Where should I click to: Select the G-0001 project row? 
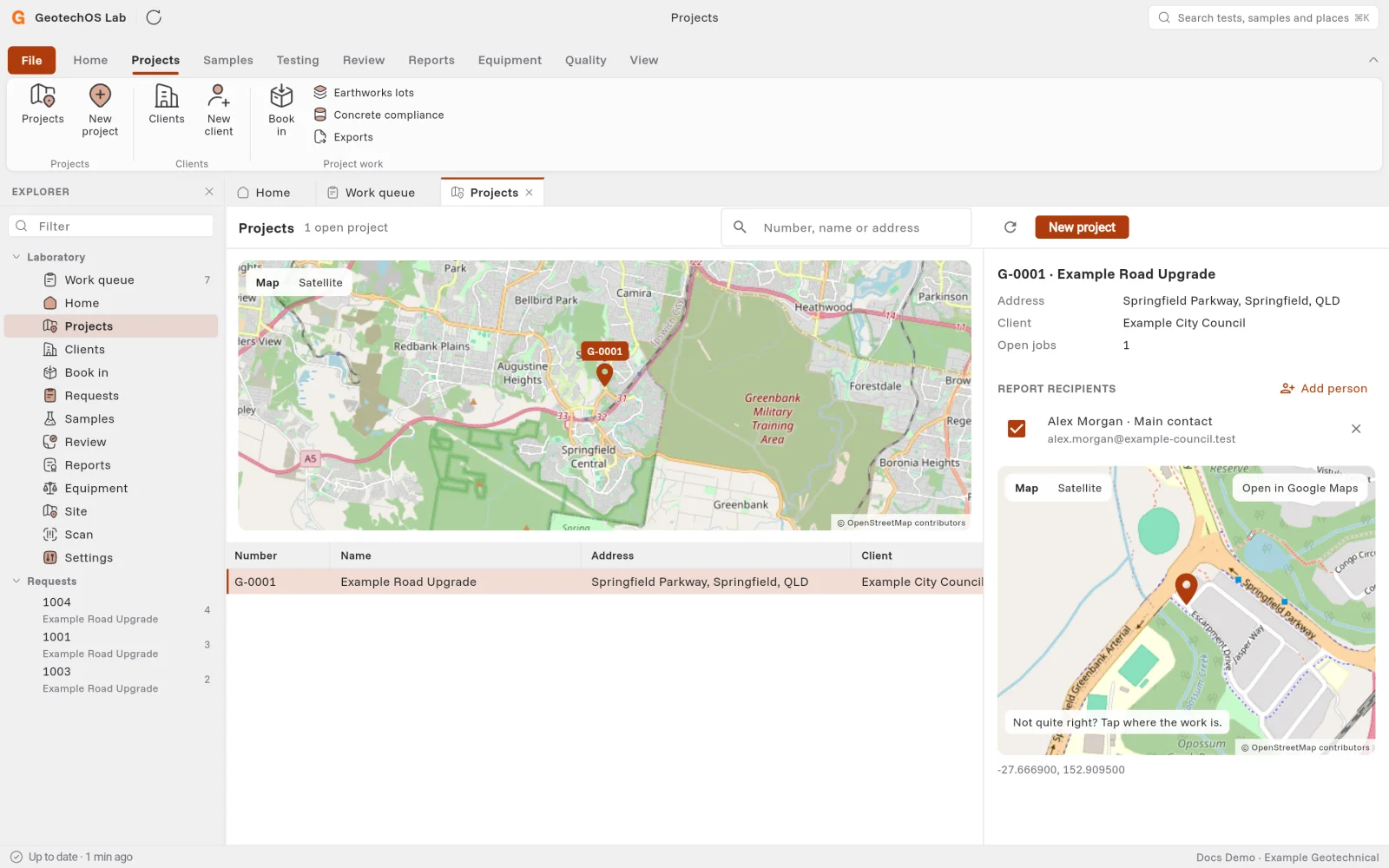[605, 582]
